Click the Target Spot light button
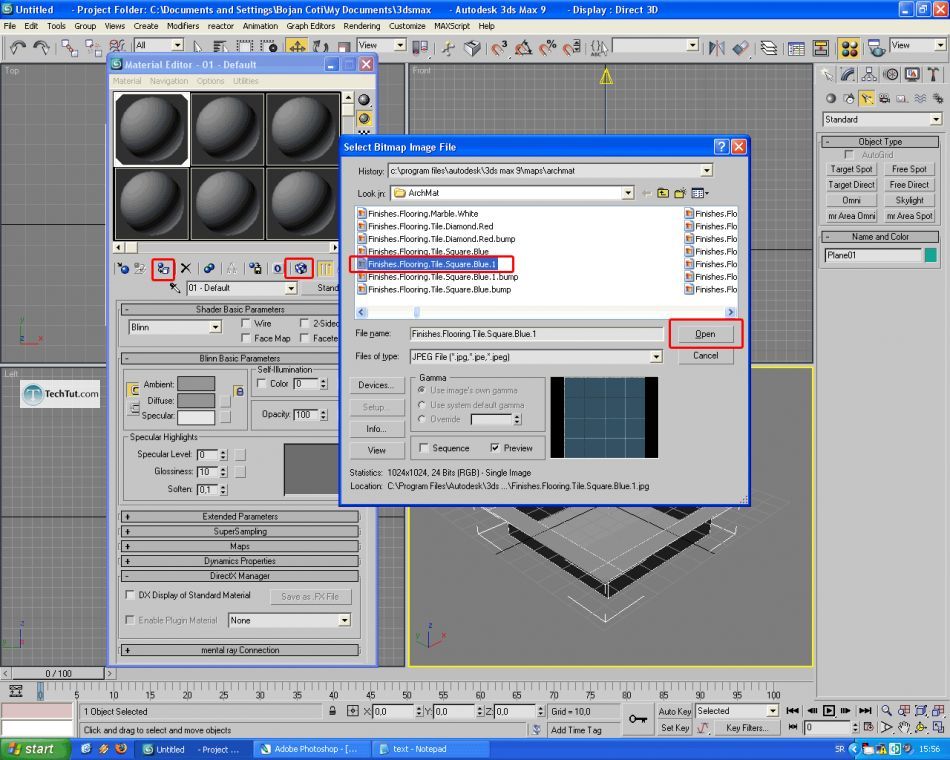The height and width of the screenshot is (760, 950). pos(851,169)
